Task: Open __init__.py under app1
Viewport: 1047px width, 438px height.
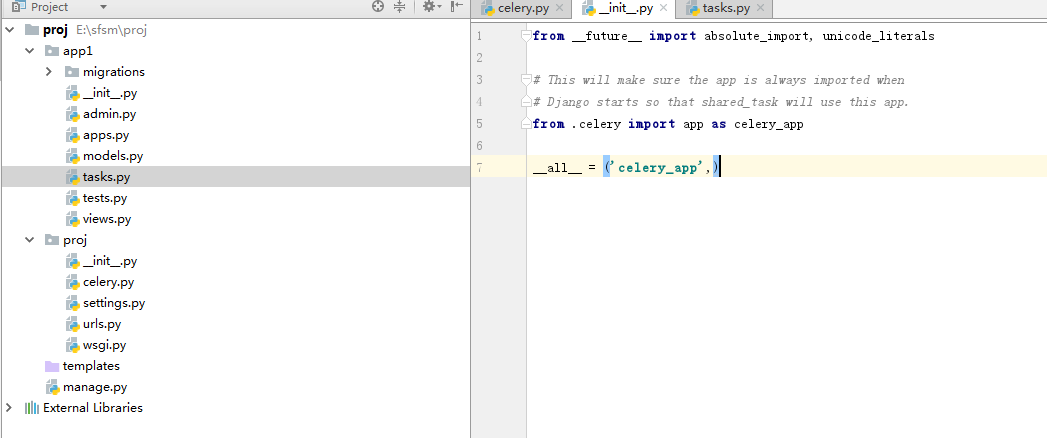Action: coord(110,93)
